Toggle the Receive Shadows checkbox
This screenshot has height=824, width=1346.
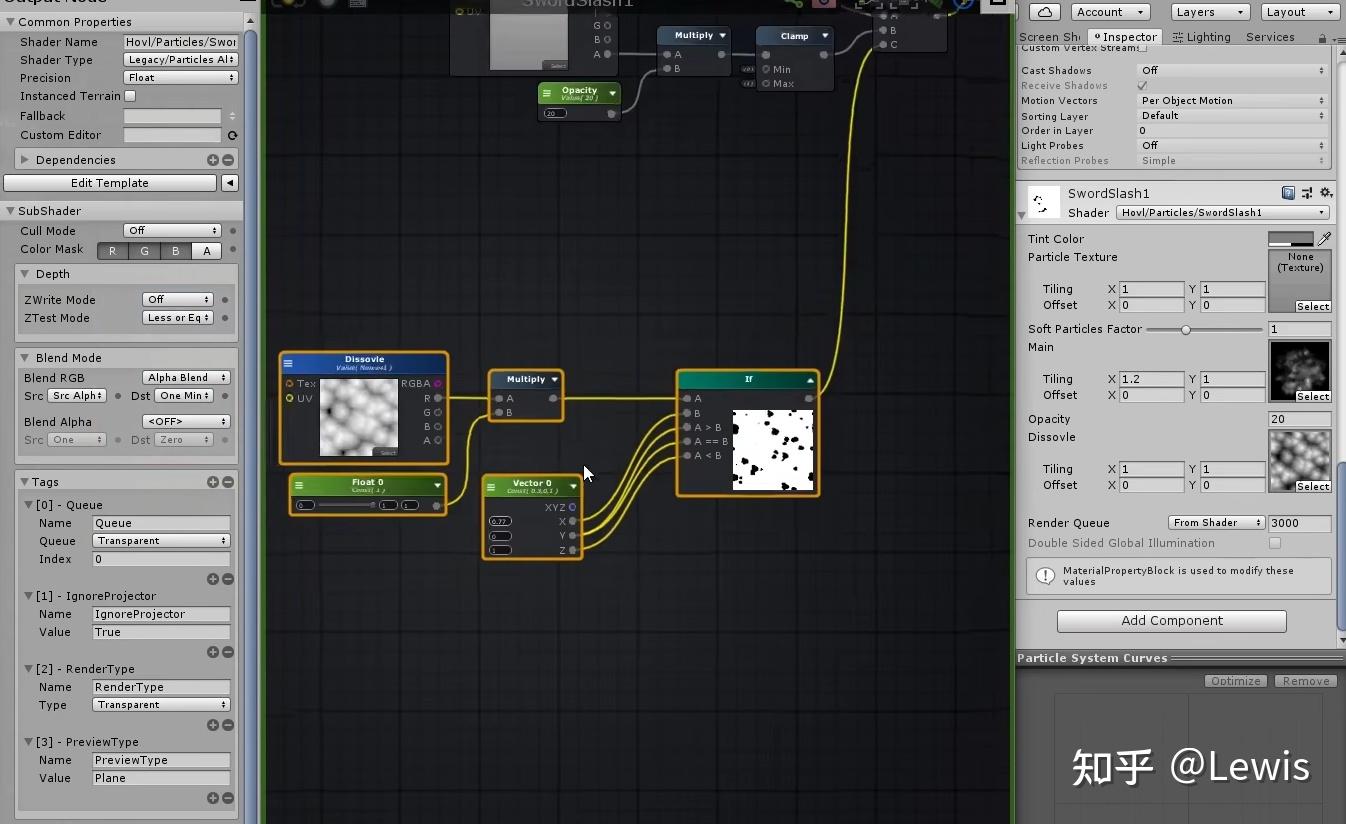click(1143, 86)
